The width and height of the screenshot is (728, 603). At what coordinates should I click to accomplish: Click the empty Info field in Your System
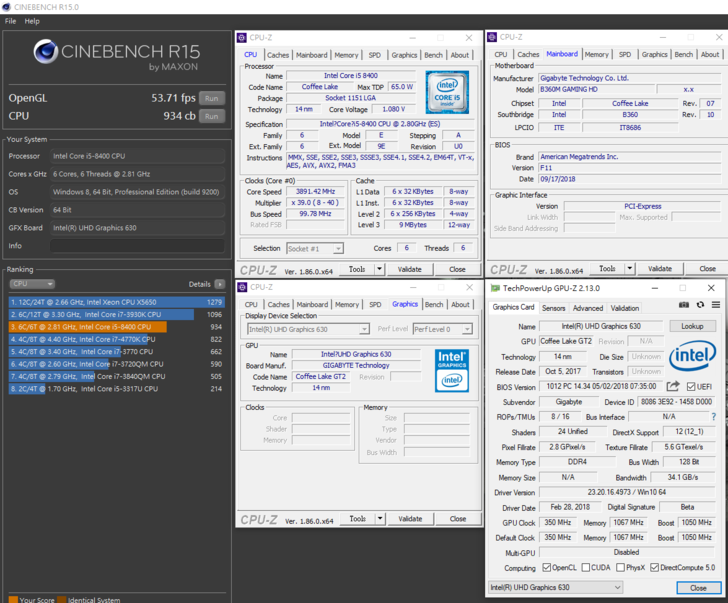pos(138,245)
